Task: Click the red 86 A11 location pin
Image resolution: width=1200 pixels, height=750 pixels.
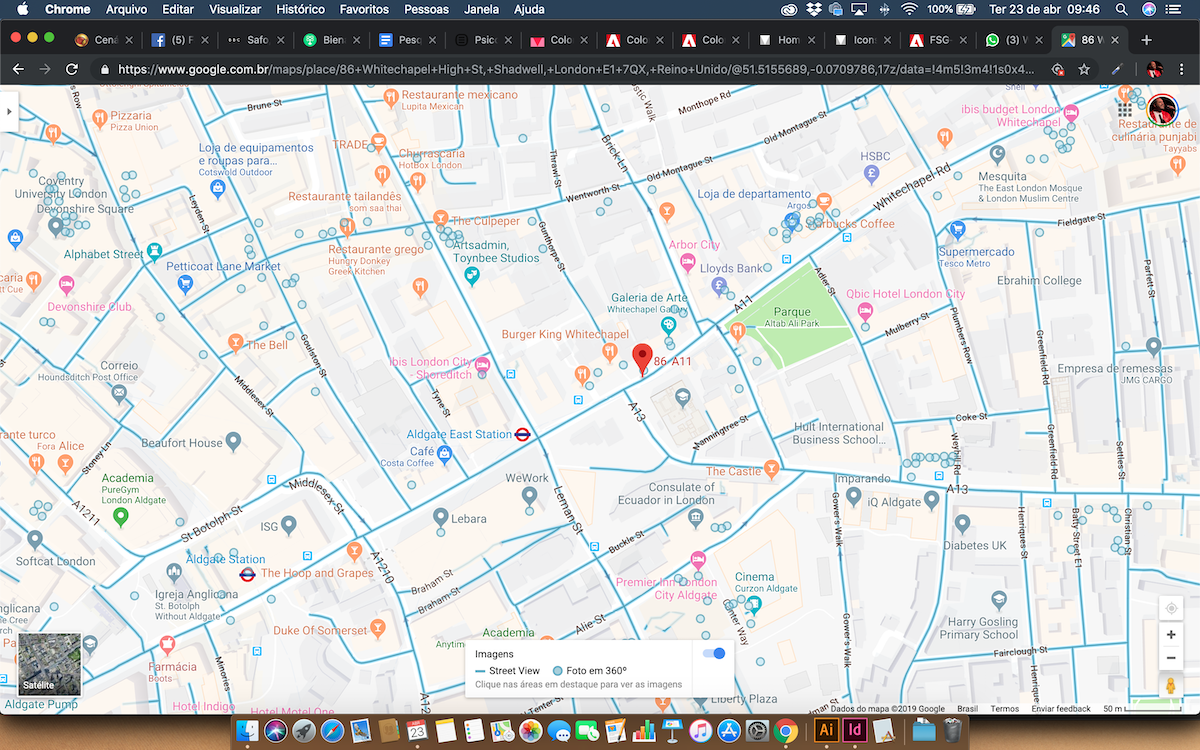Action: pos(642,358)
